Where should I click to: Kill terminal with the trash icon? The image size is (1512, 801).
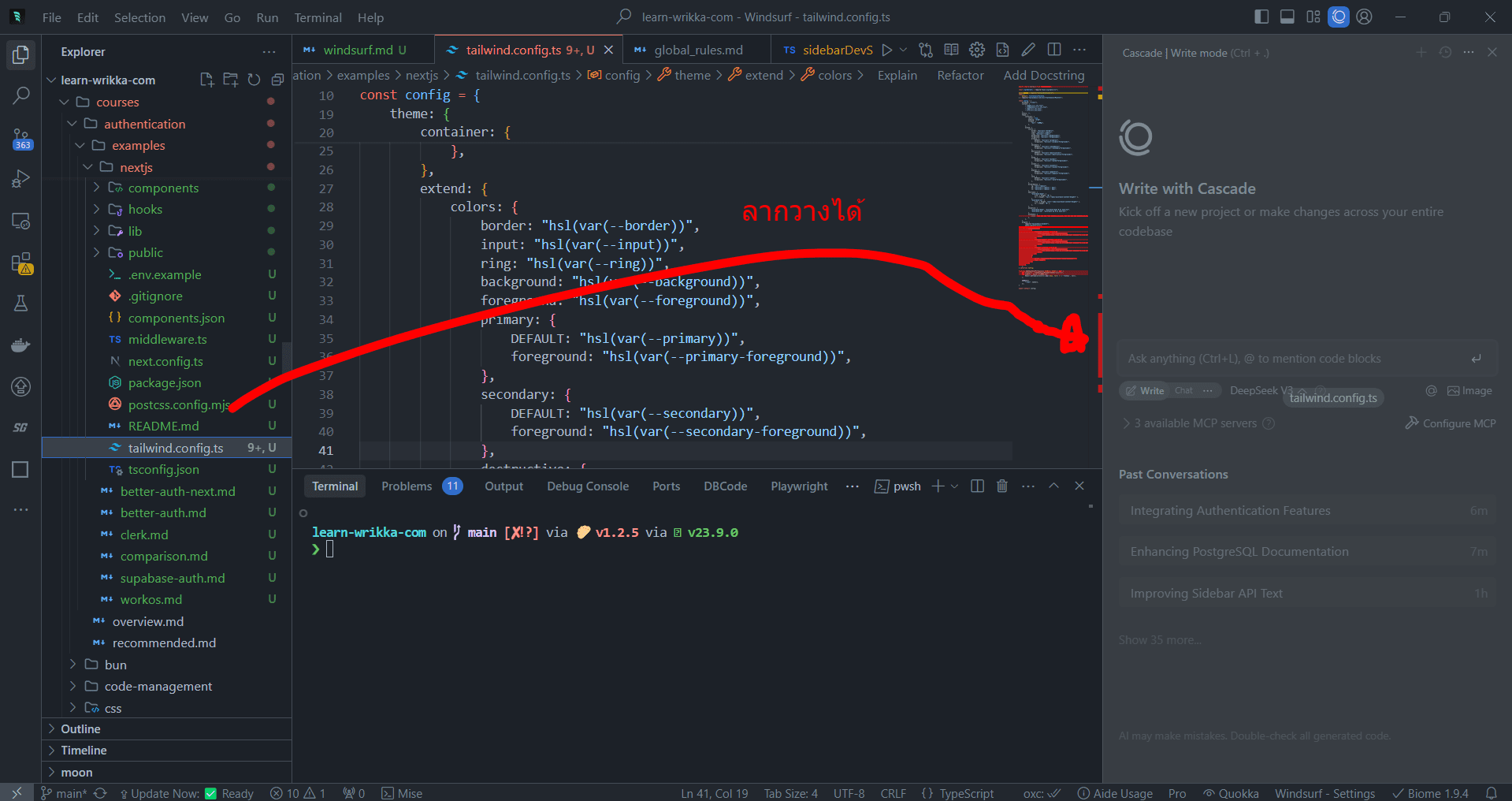point(1002,486)
